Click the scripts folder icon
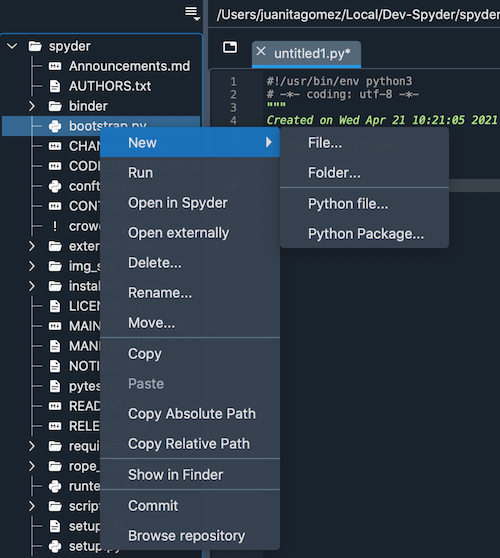The width and height of the screenshot is (500, 558). pos(55,506)
